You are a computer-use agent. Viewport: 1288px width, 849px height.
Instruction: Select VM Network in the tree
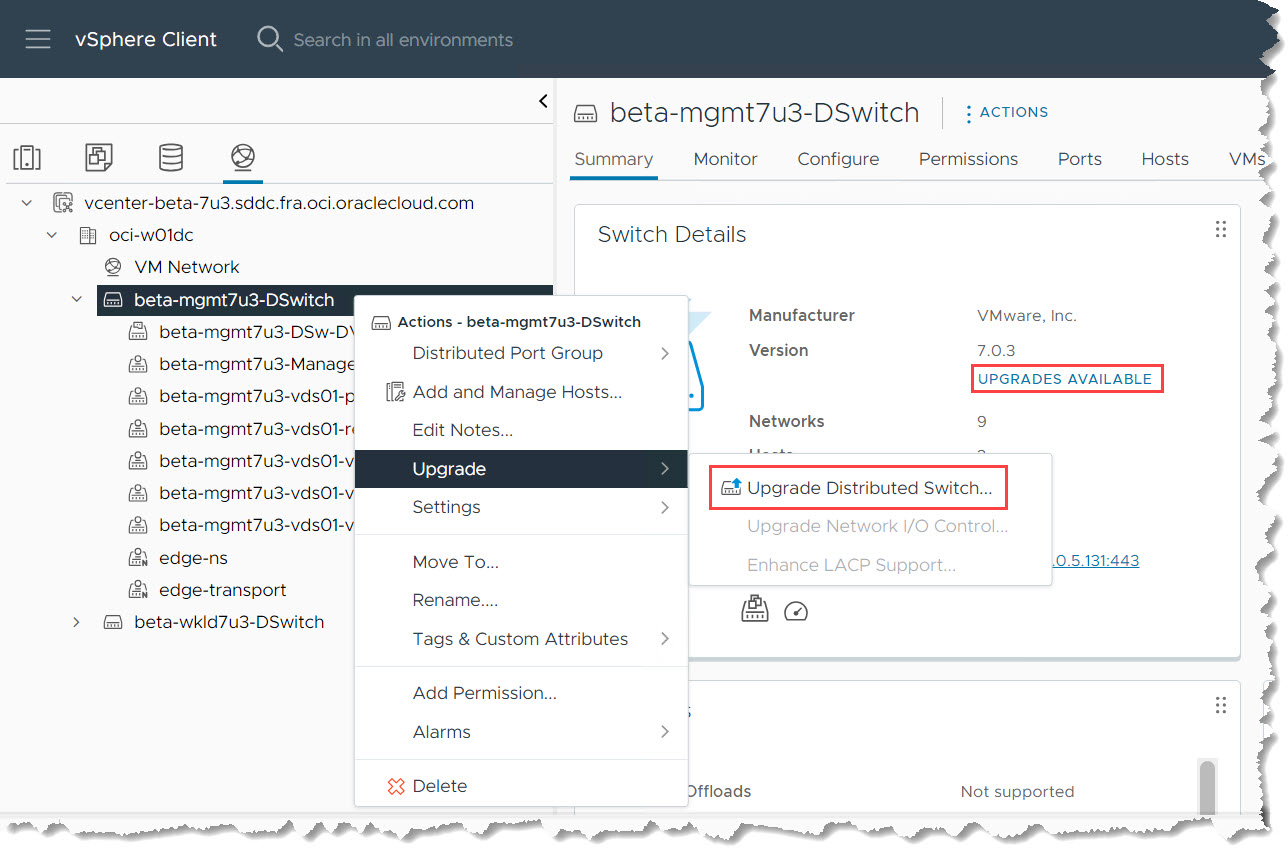coord(187,267)
